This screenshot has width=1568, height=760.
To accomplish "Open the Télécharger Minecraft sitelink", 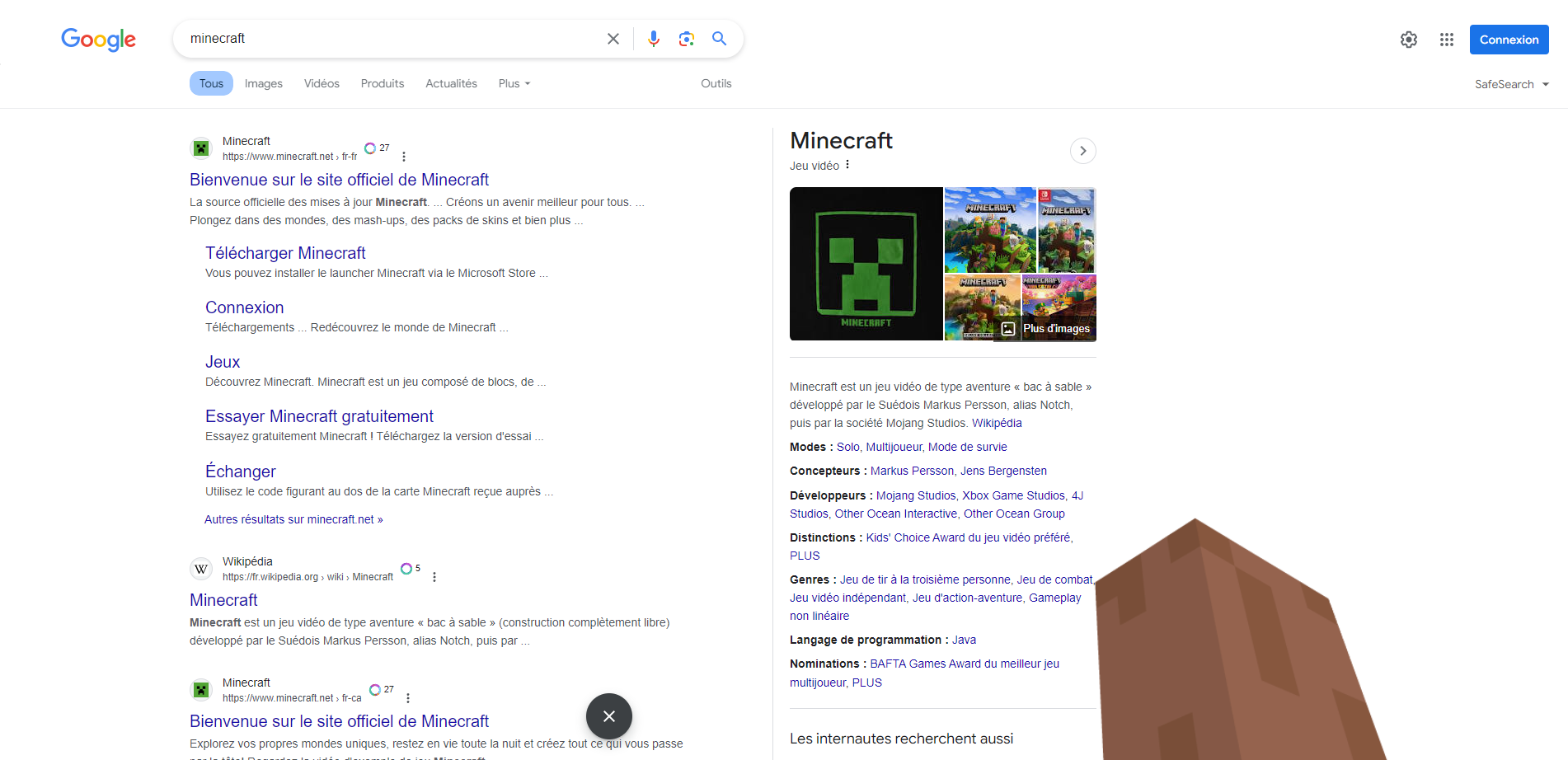I will pos(285,253).
